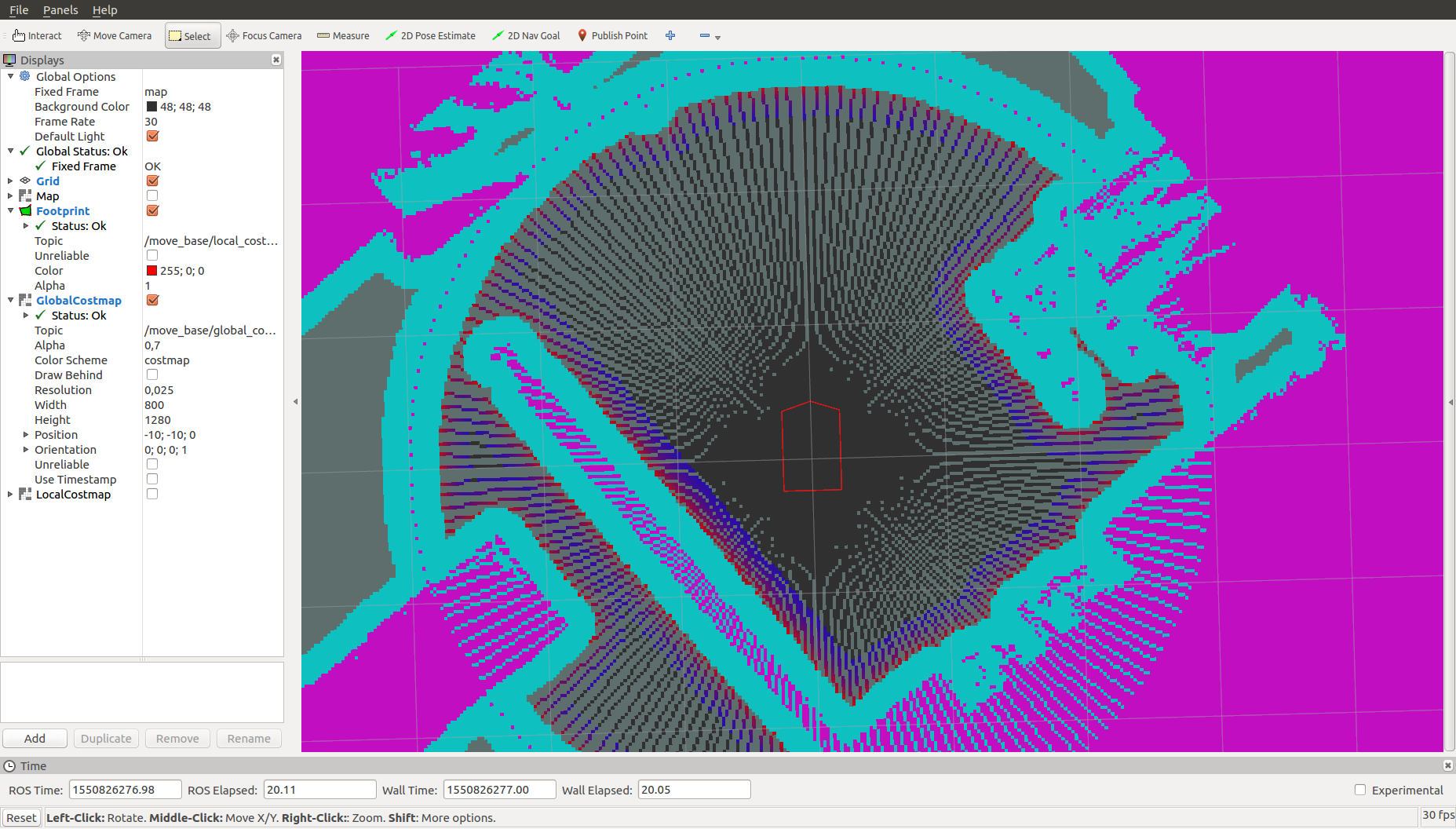Toggle the Experimental checkbox
Image resolution: width=1456 pixels, height=829 pixels.
tap(1360, 790)
